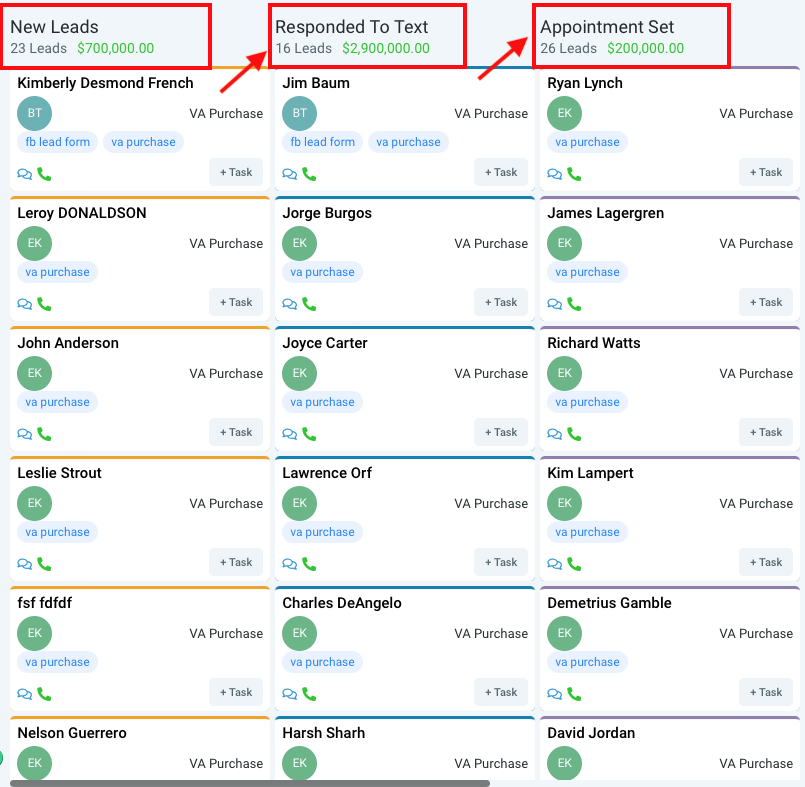Click the horizontal scrollbar at the bottom

pos(250,783)
